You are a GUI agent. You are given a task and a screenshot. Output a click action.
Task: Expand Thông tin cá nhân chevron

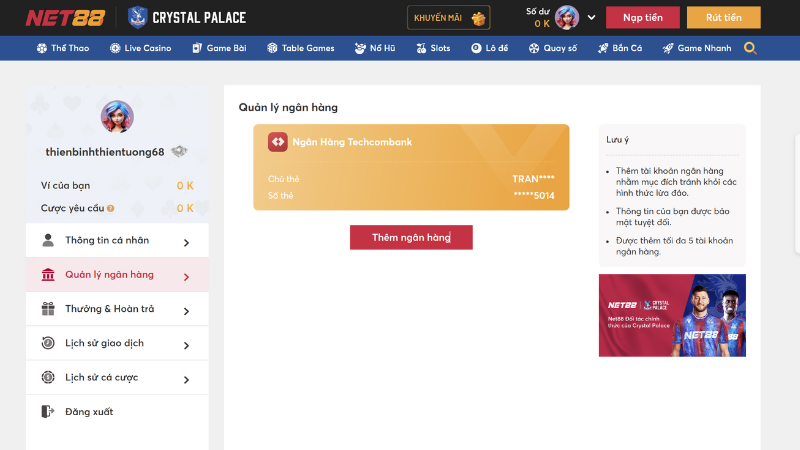tap(187, 242)
